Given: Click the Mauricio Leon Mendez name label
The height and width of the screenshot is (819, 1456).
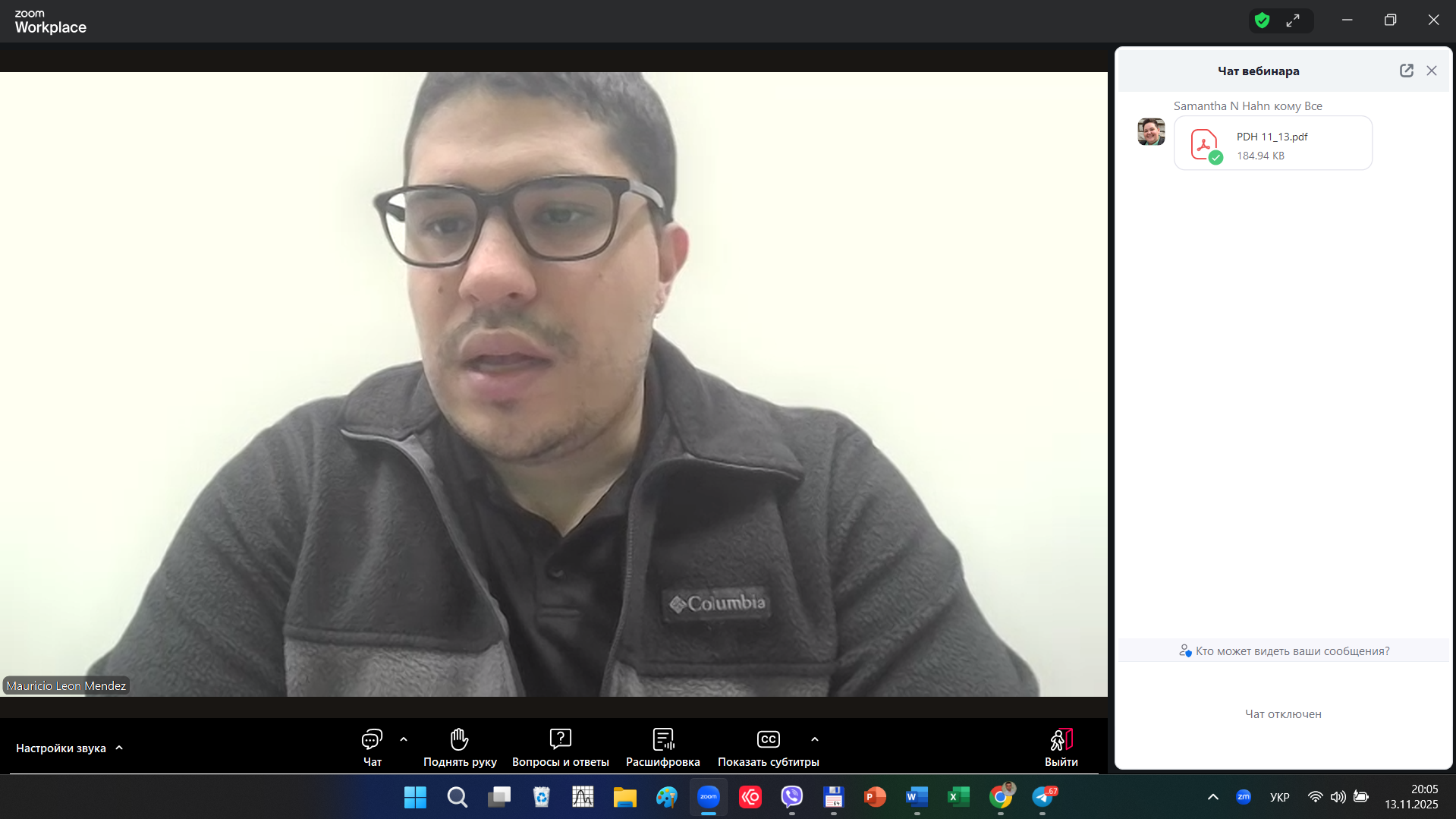Looking at the screenshot, I should tap(66, 686).
